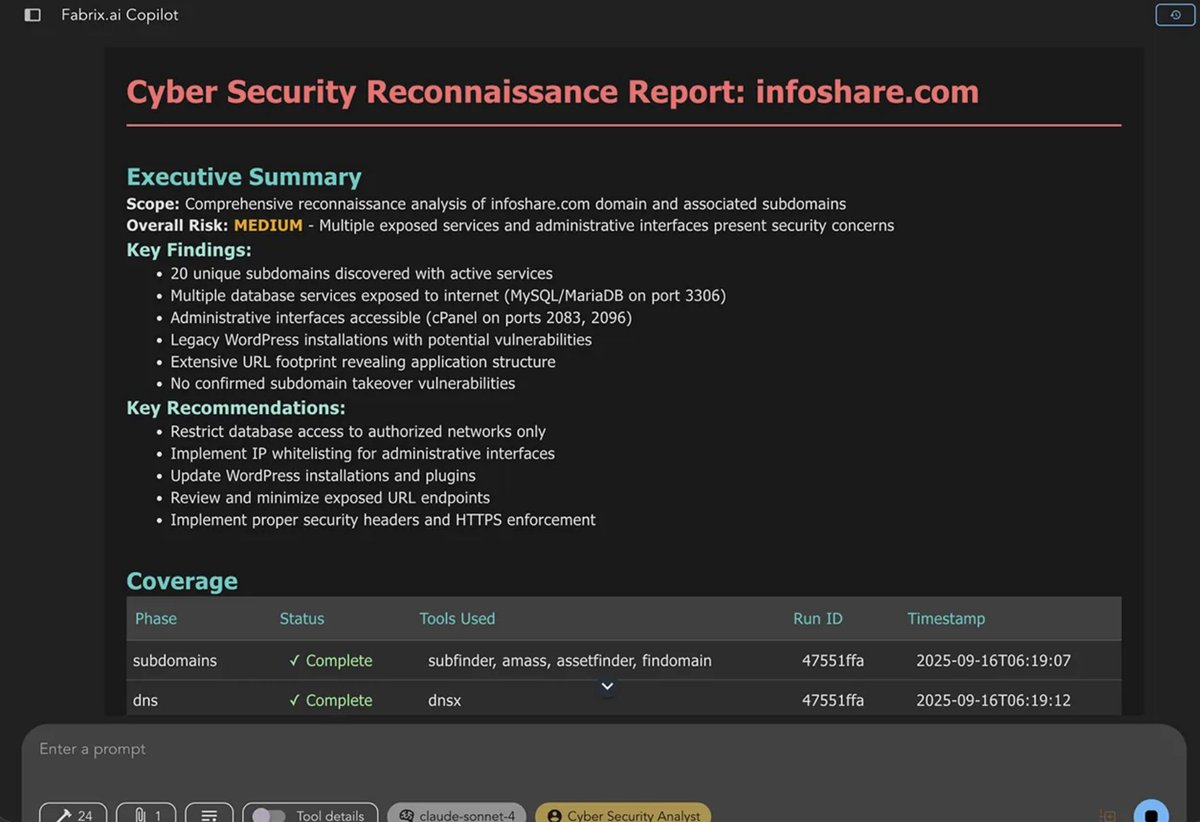Click the dns phase cell

pos(146,701)
